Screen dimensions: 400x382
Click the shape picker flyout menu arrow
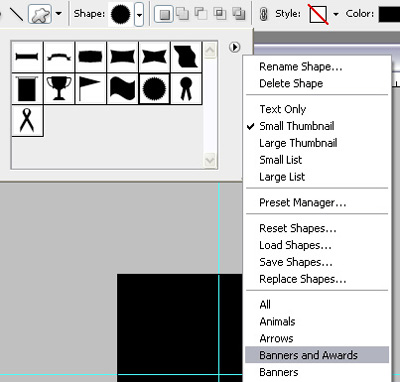235,47
